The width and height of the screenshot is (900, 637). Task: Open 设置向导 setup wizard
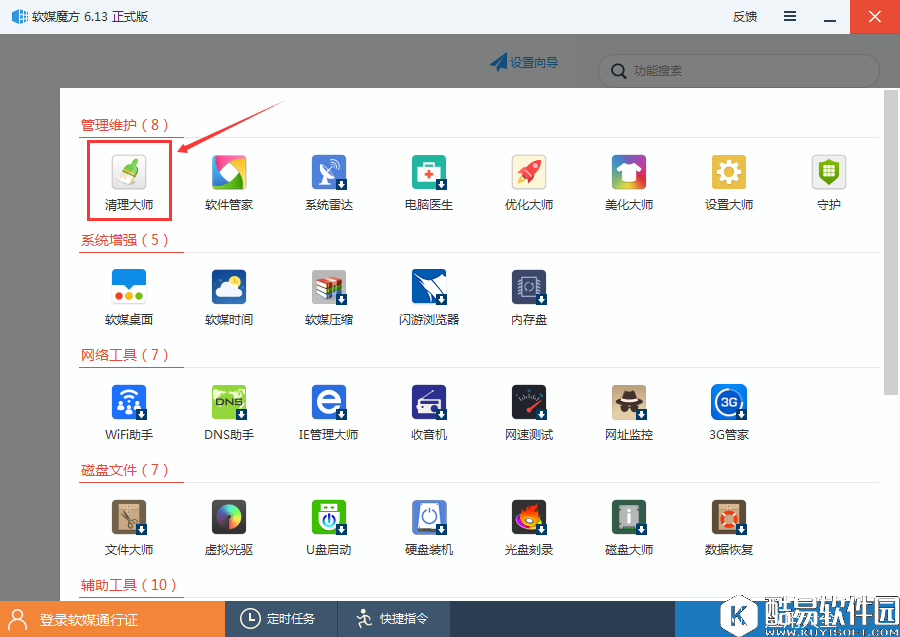click(524, 63)
